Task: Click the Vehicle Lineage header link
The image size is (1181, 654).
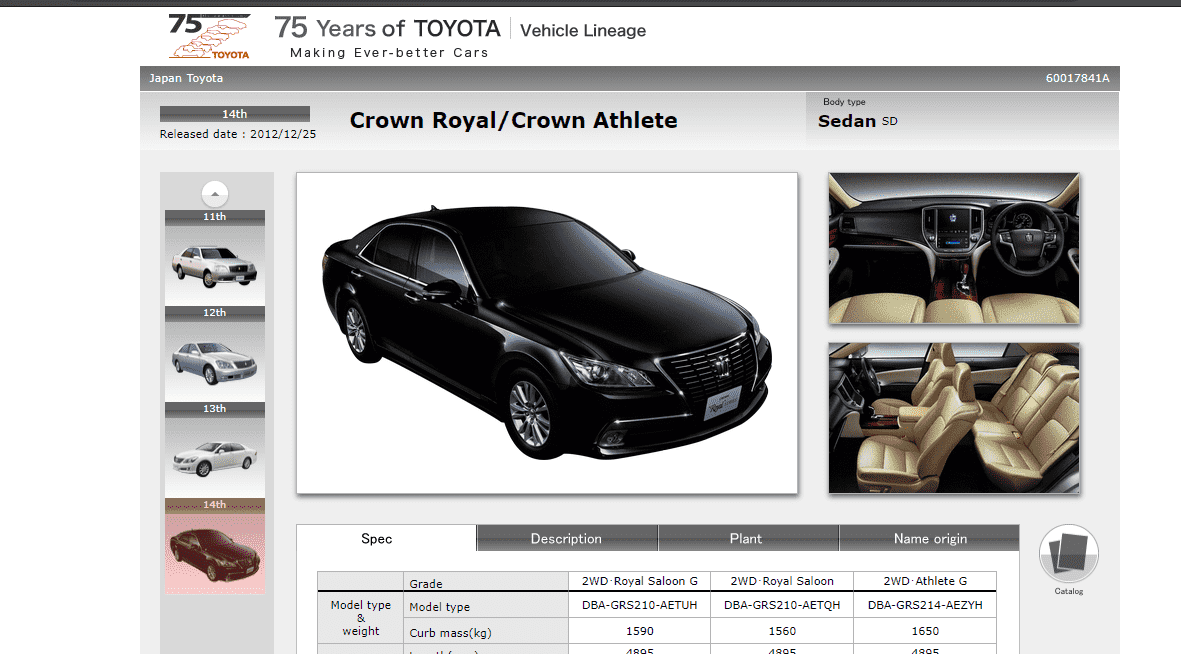Action: click(x=583, y=30)
